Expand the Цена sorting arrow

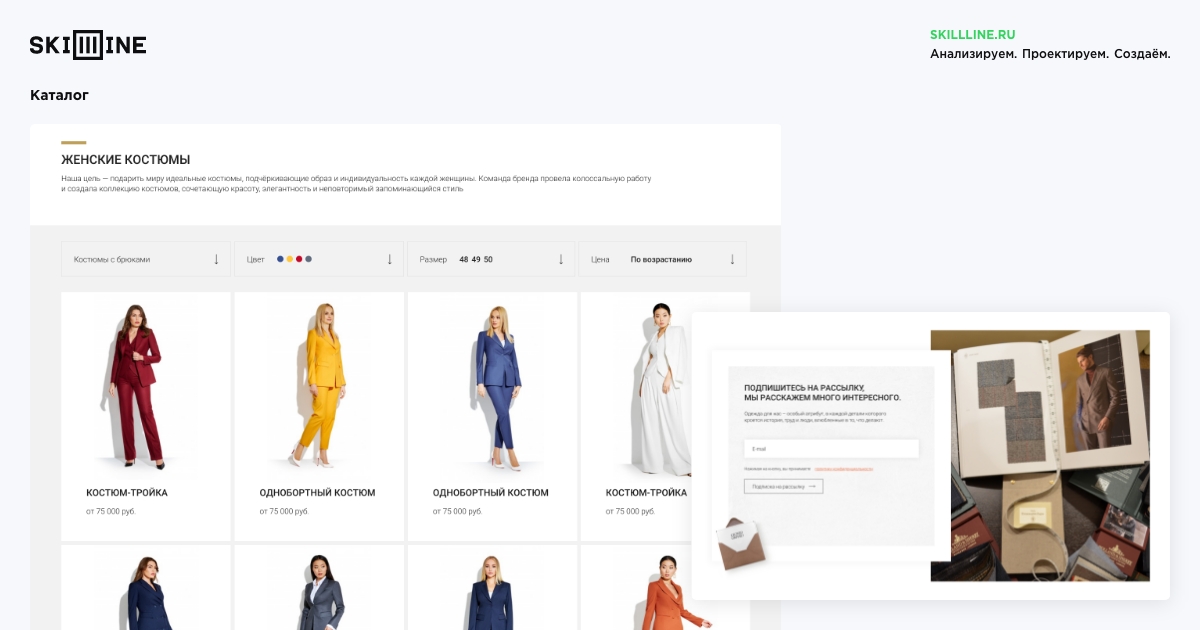click(732, 259)
